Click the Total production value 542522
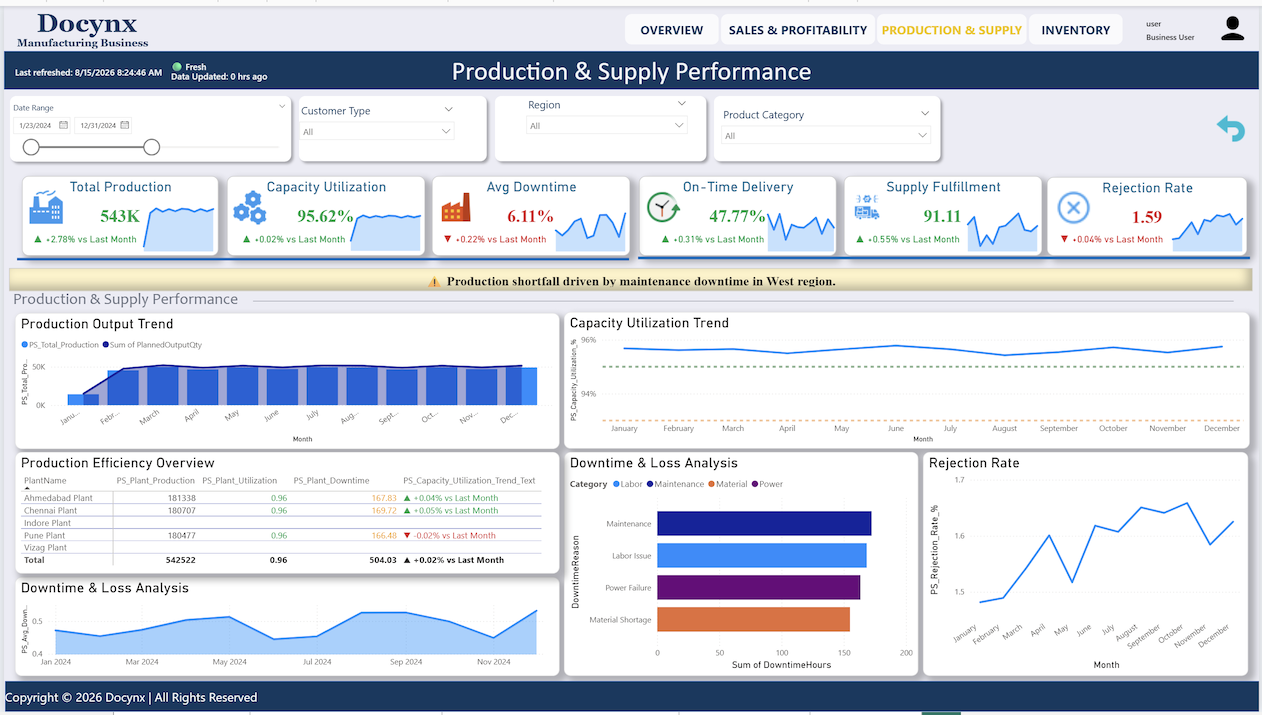The image size is (1262, 715). pos(181,560)
